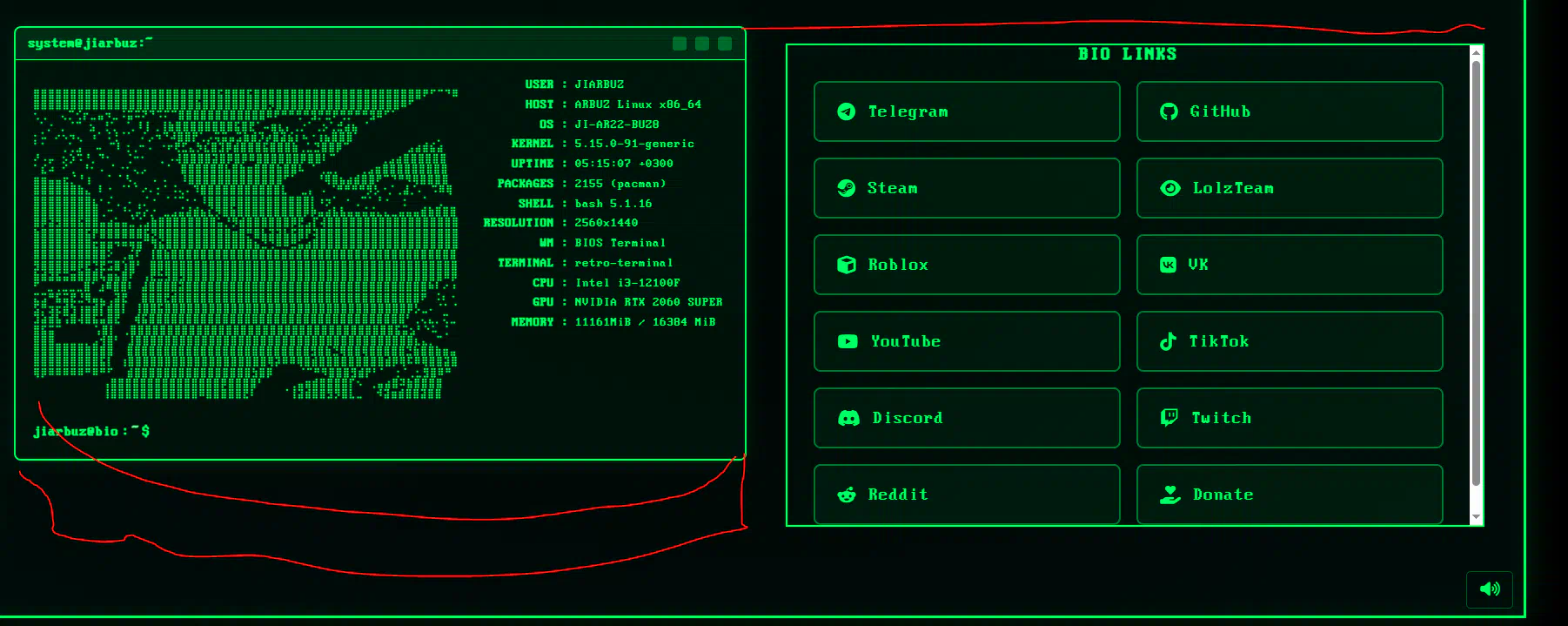Click the scrollbar down arrow

click(1476, 517)
